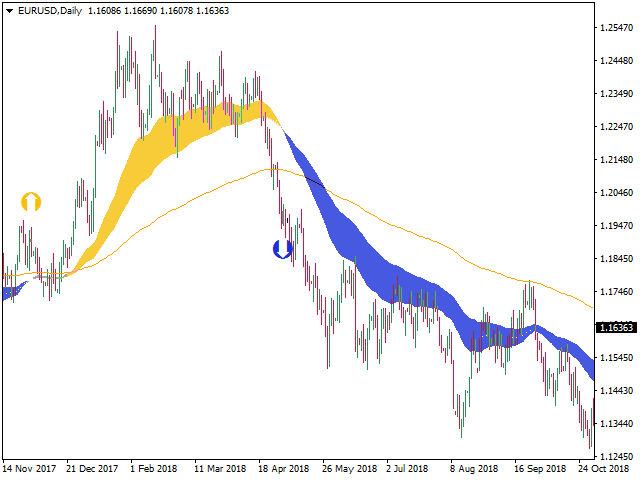Click the 1.25470 price axis label

[x=616, y=28]
